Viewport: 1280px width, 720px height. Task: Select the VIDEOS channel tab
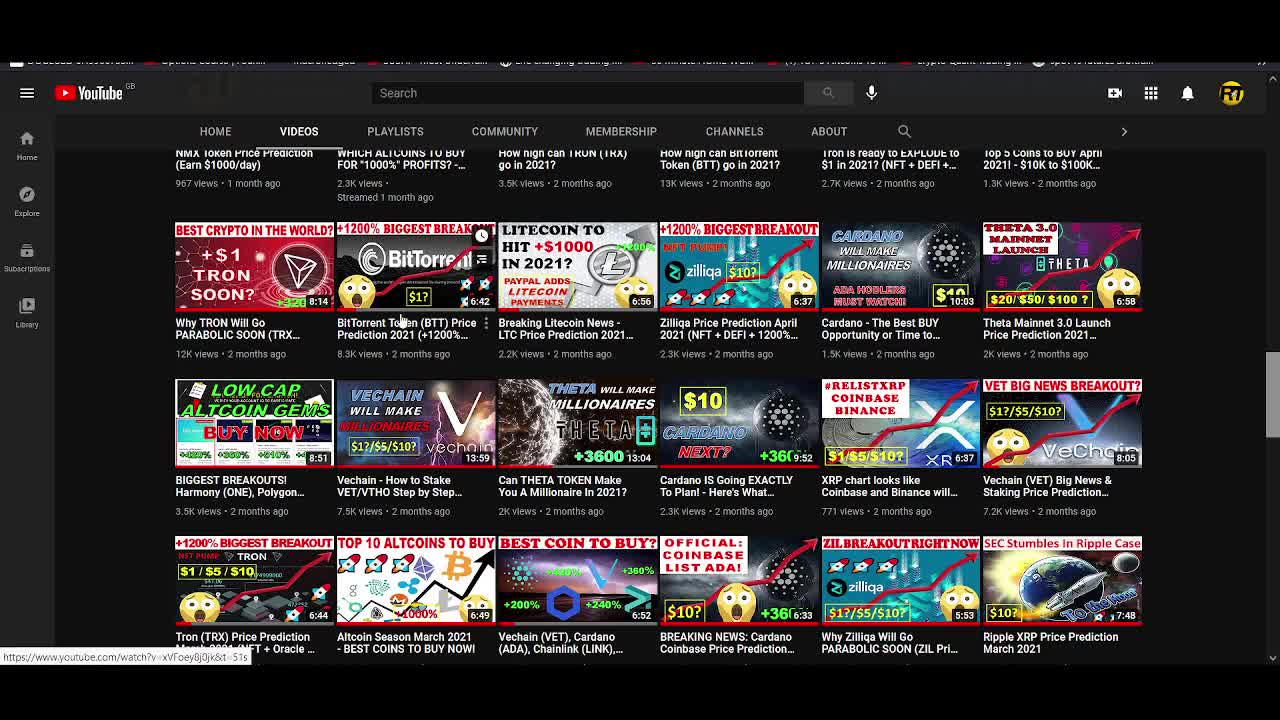tap(299, 131)
